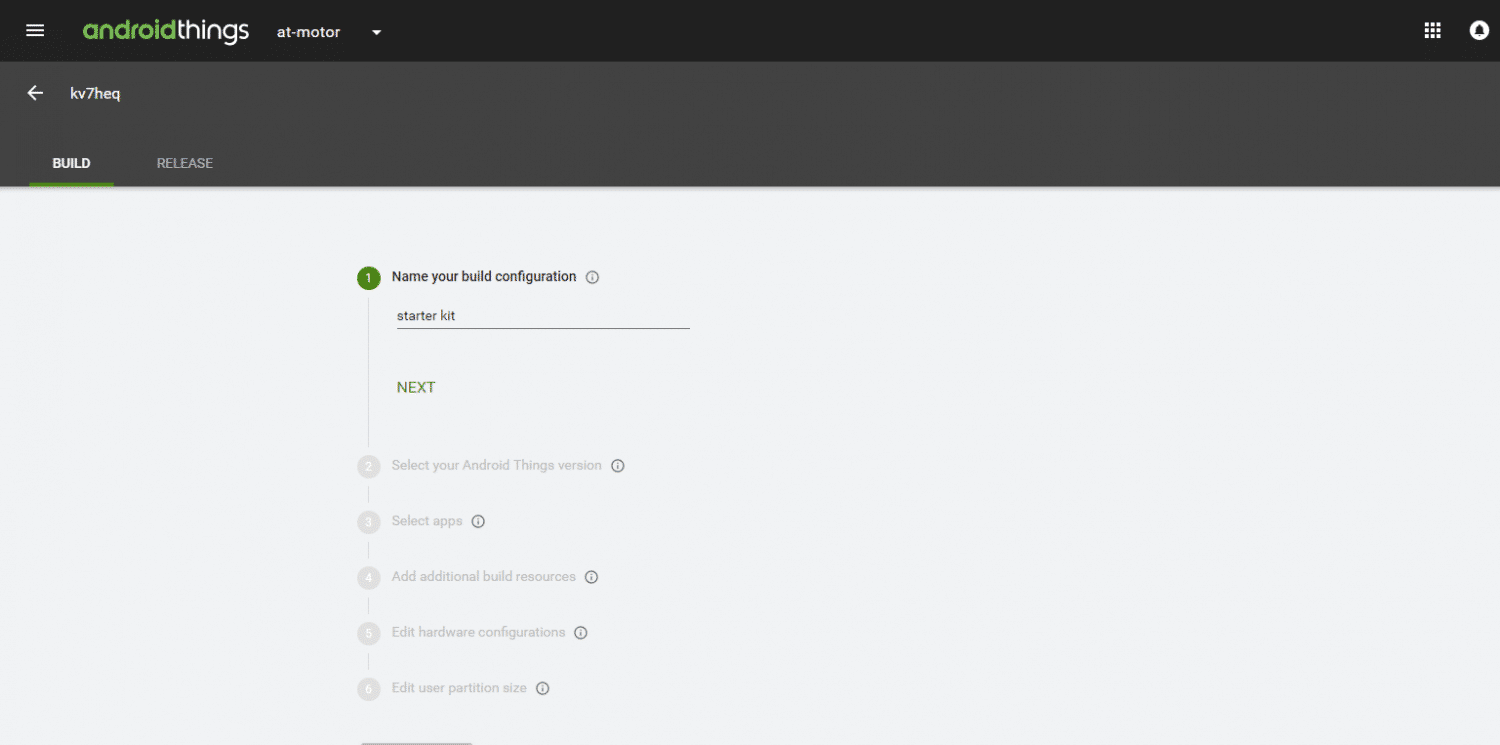This screenshot has width=1500, height=745.
Task: Open step 2 Select your Android Things version
Action: coord(496,466)
